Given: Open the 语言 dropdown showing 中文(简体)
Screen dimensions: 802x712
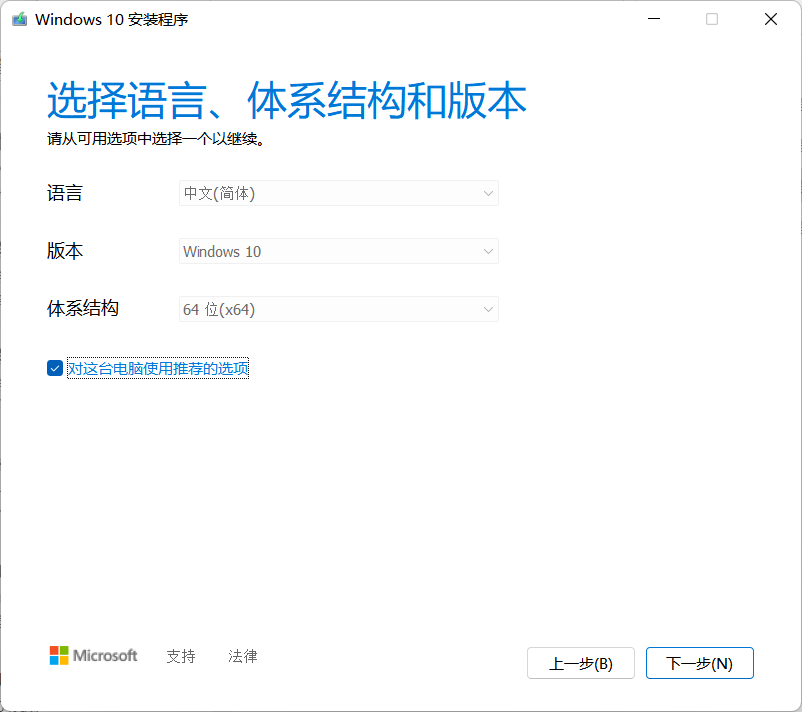Looking at the screenshot, I should tap(339, 193).
